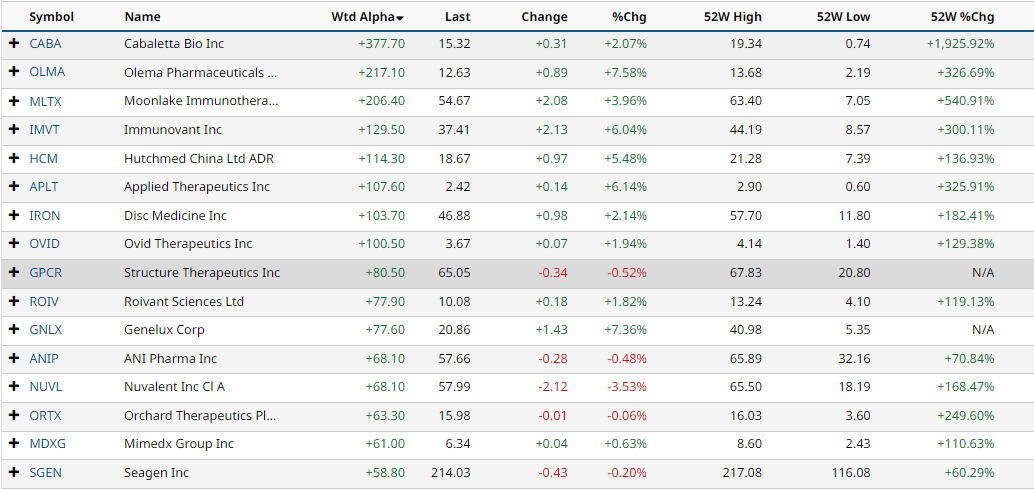Sort by the Last price header
The width and height of the screenshot is (1034, 489).
tap(457, 17)
